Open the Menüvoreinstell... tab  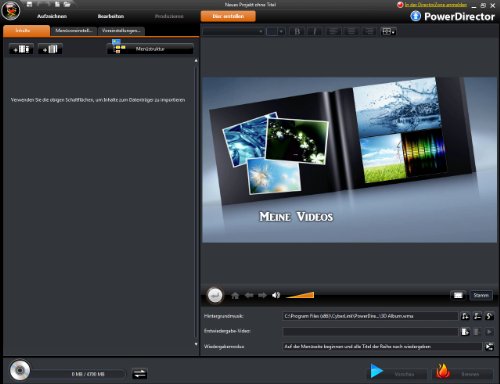74,31
